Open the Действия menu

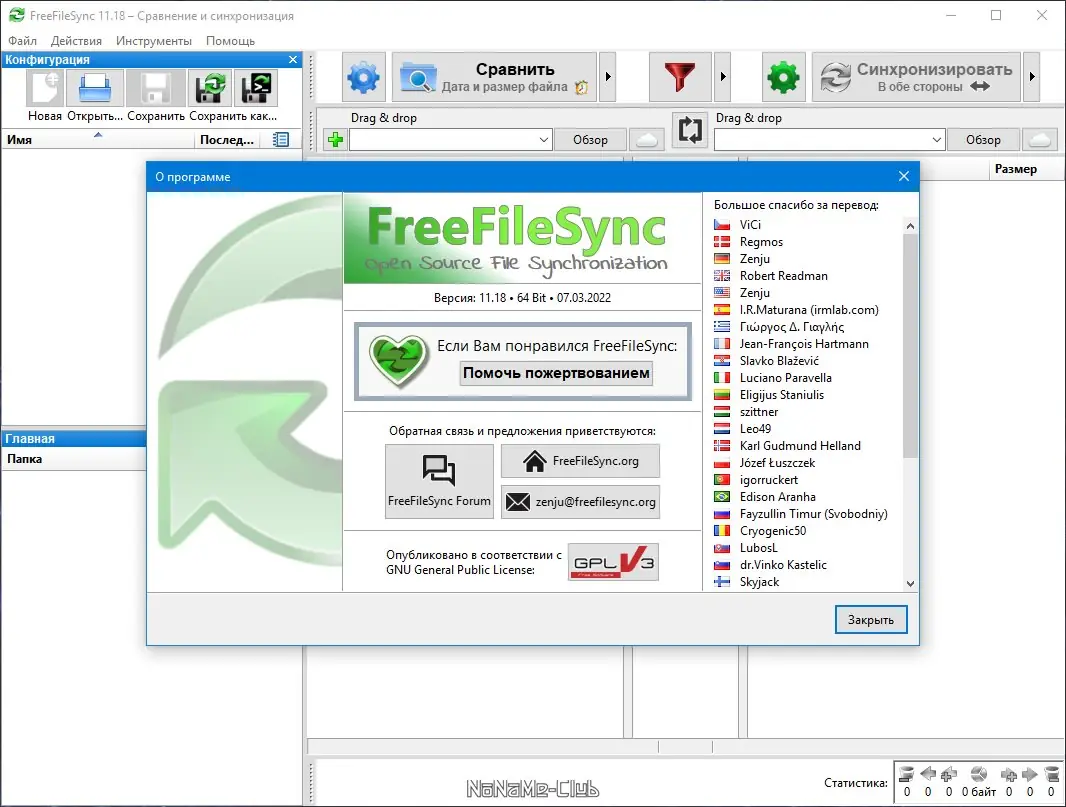76,41
